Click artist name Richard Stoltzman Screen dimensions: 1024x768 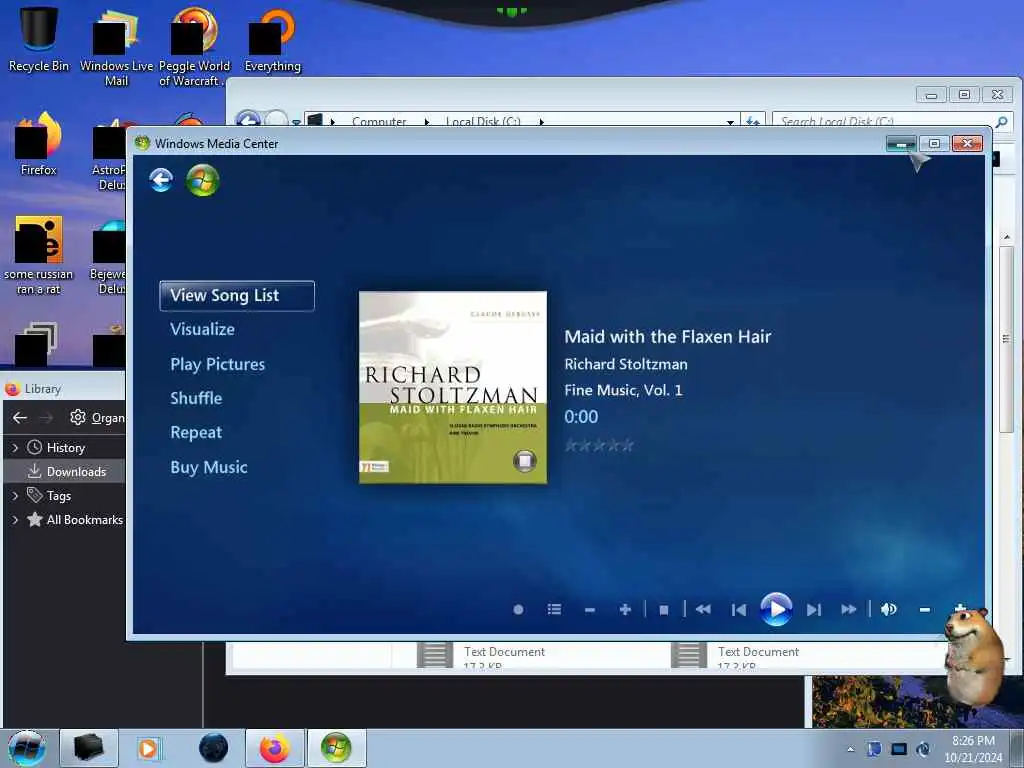point(626,364)
